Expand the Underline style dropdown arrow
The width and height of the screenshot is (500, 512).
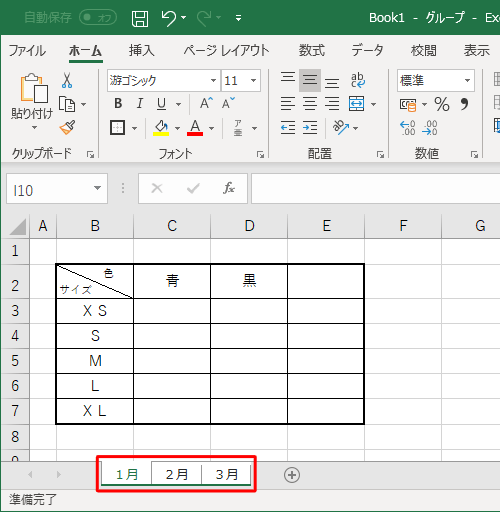(179, 104)
